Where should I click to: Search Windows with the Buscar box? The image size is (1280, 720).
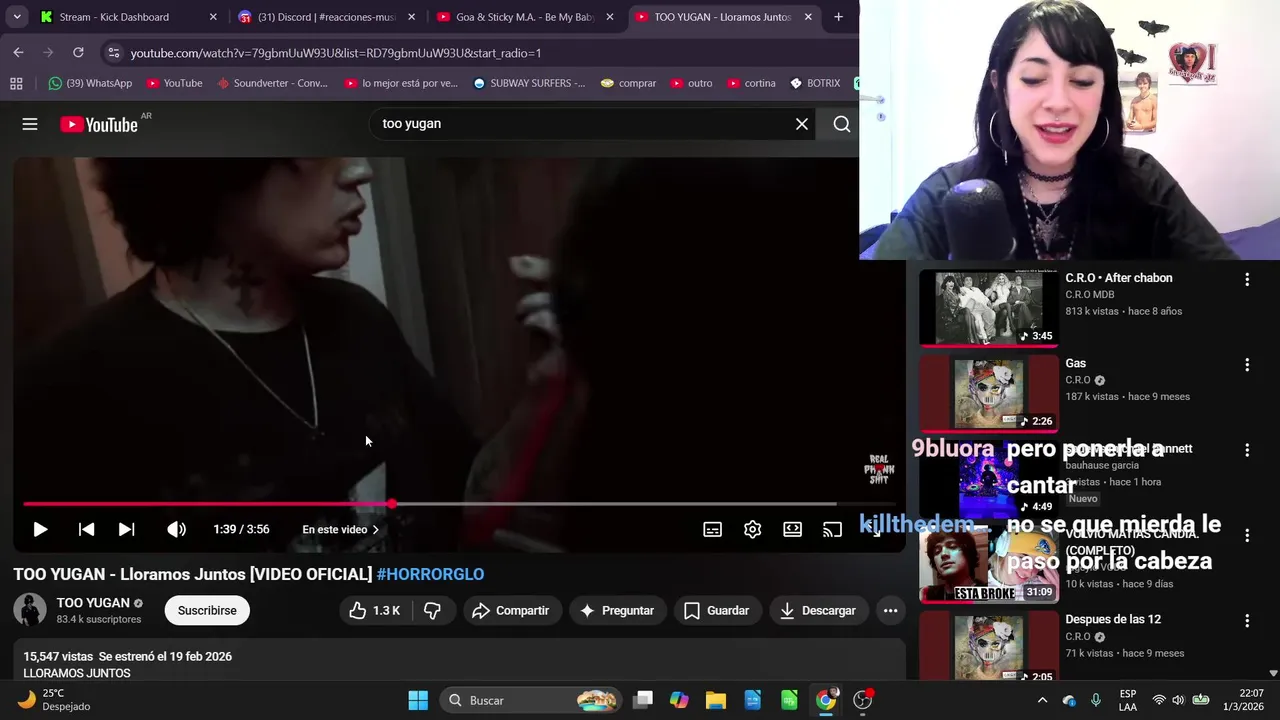pos(531,700)
